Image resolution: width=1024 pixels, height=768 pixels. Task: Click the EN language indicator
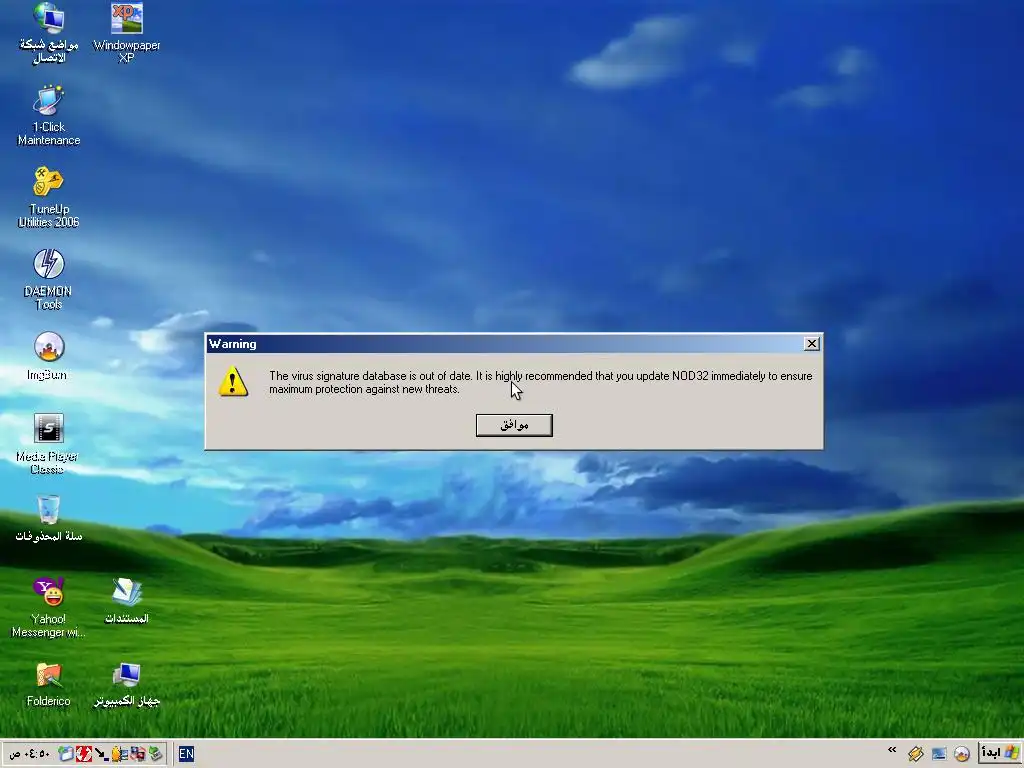pyautogui.click(x=186, y=754)
